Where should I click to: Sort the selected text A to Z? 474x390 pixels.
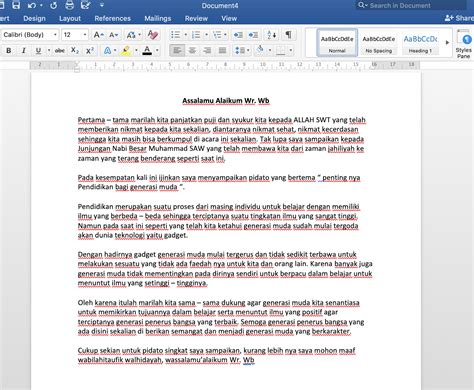(272, 35)
